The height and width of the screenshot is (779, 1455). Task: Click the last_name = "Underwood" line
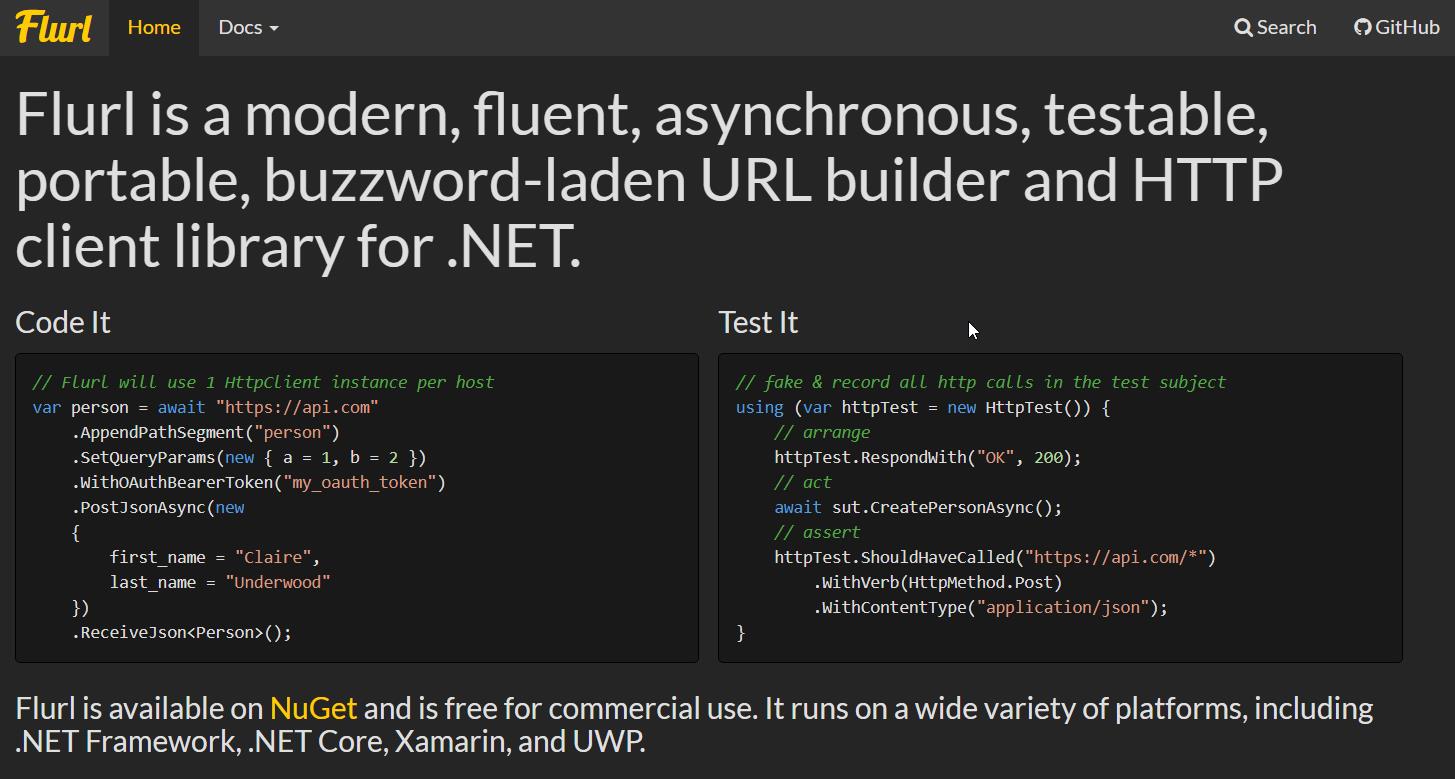pos(220,582)
